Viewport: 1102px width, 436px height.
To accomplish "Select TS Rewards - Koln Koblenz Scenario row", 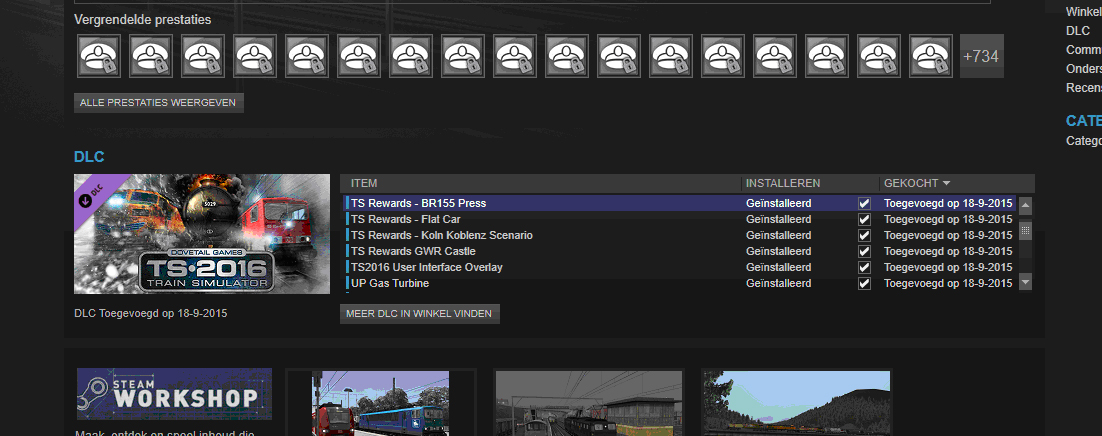I will click(680, 236).
